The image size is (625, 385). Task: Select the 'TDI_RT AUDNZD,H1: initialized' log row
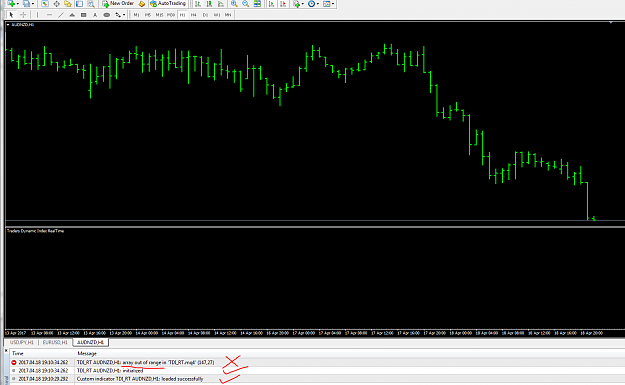pos(317,371)
